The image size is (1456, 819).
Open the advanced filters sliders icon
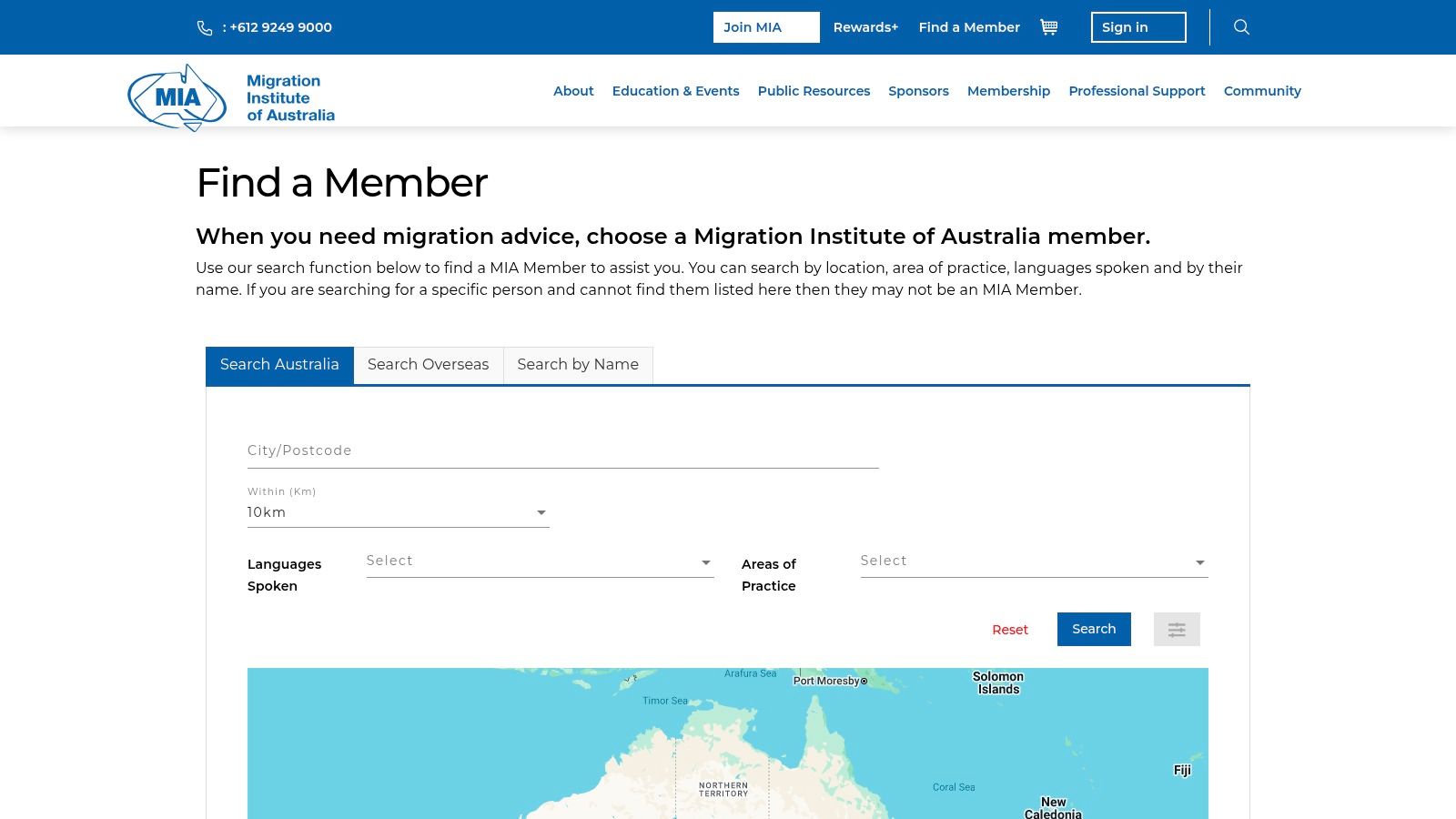click(1177, 629)
